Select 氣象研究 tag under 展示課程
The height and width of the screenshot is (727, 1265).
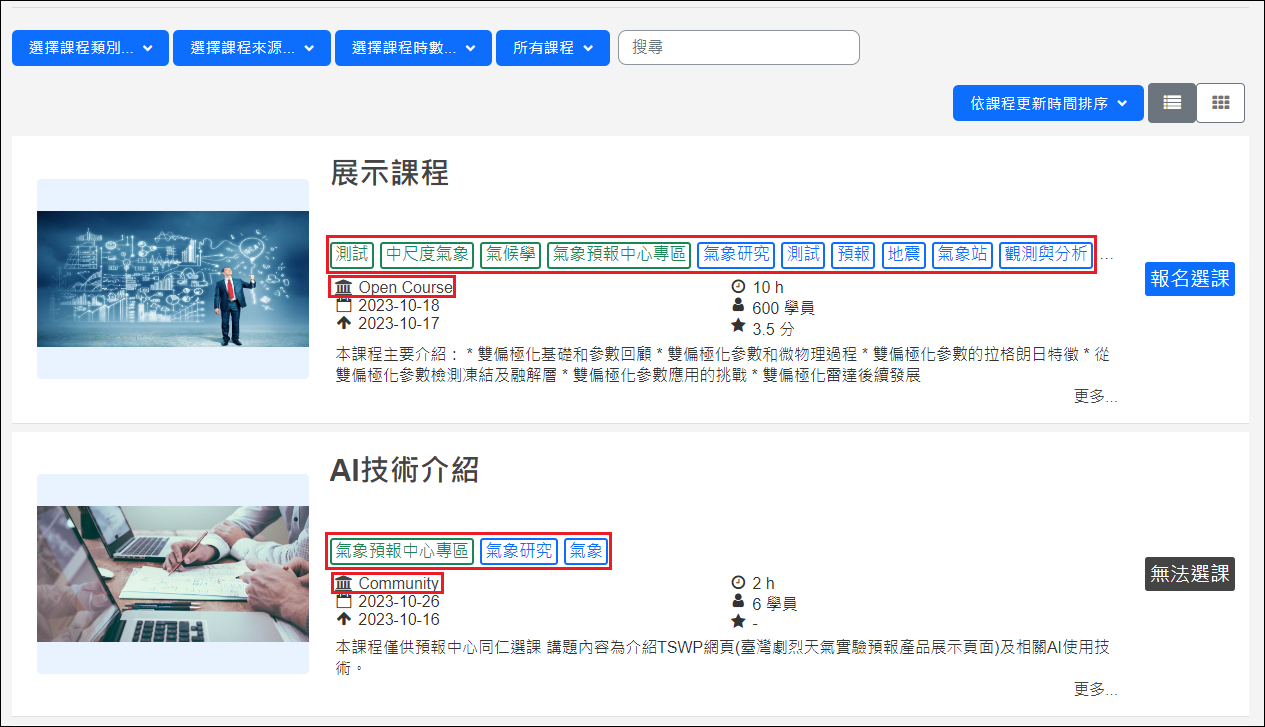point(736,254)
